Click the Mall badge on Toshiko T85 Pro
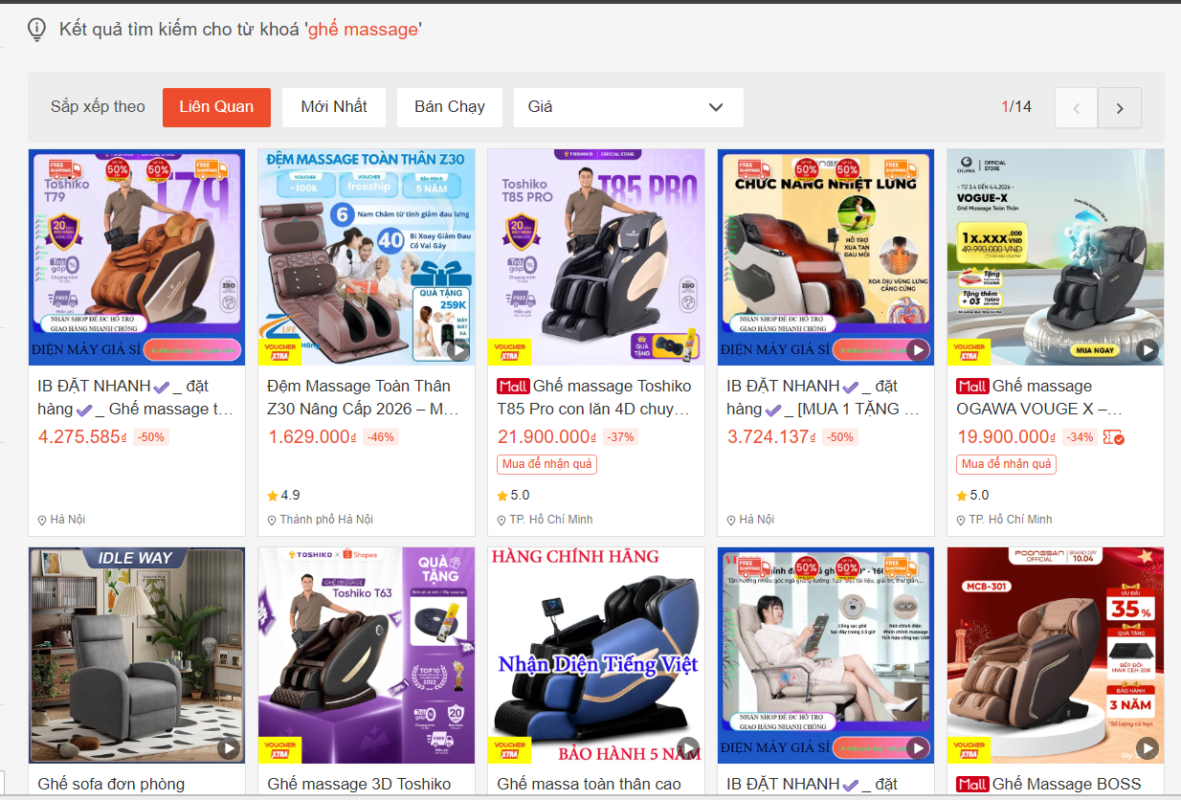The width and height of the screenshot is (1181, 800). pyautogui.click(x=513, y=386)
